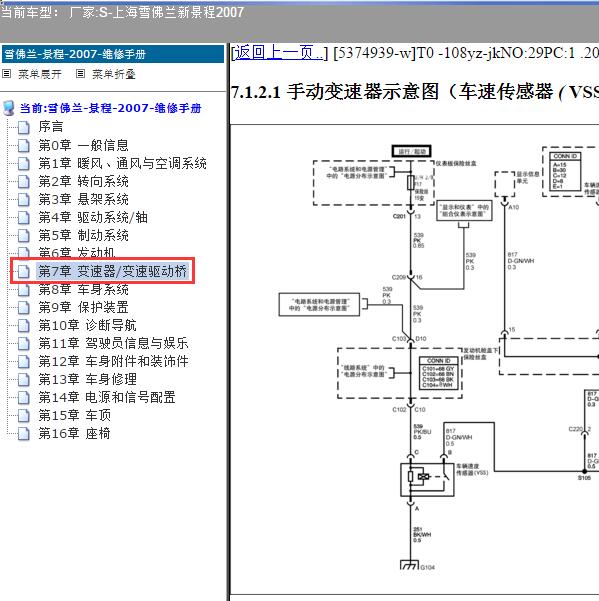Viewport: 599px width, 601px height.
Task: Click the page icon for 第7章 变速器/变速驱动桥
Action: coord(24,271)
